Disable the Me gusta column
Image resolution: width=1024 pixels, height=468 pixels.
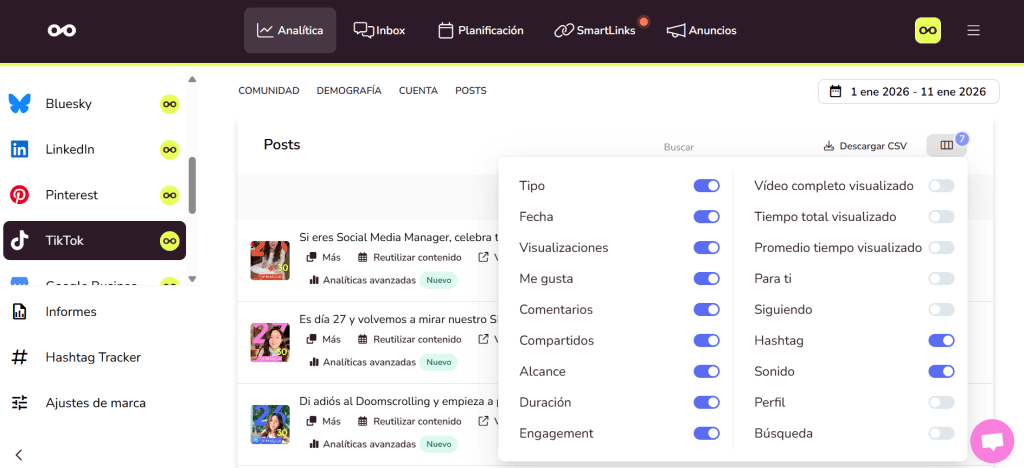coord(707,279)
